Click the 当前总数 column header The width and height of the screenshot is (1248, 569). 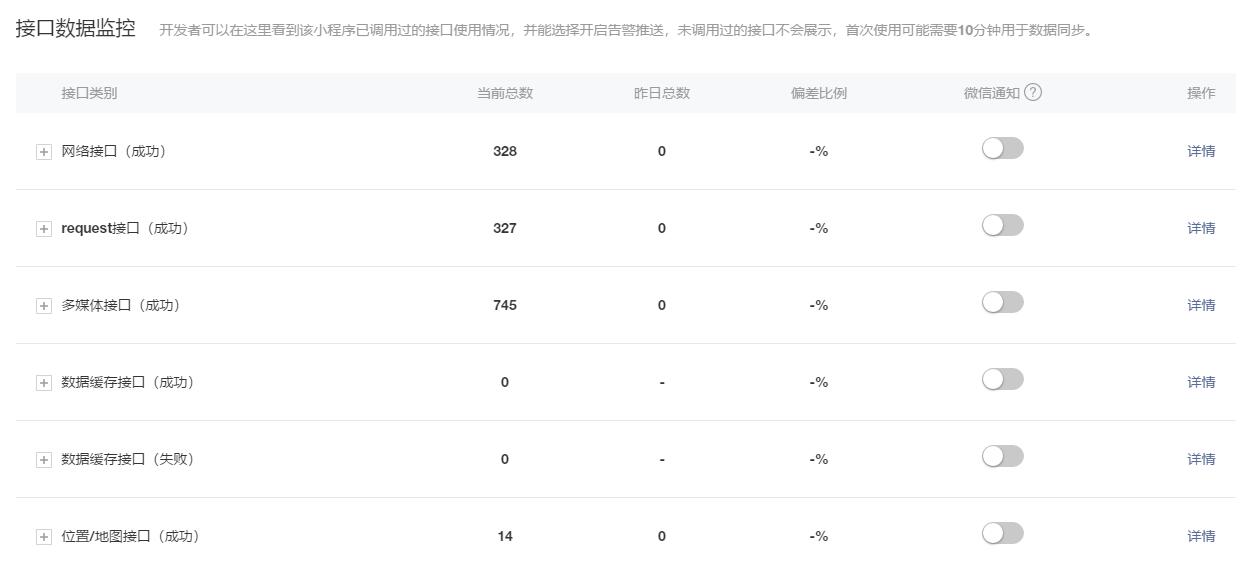(x=504, y=93)
